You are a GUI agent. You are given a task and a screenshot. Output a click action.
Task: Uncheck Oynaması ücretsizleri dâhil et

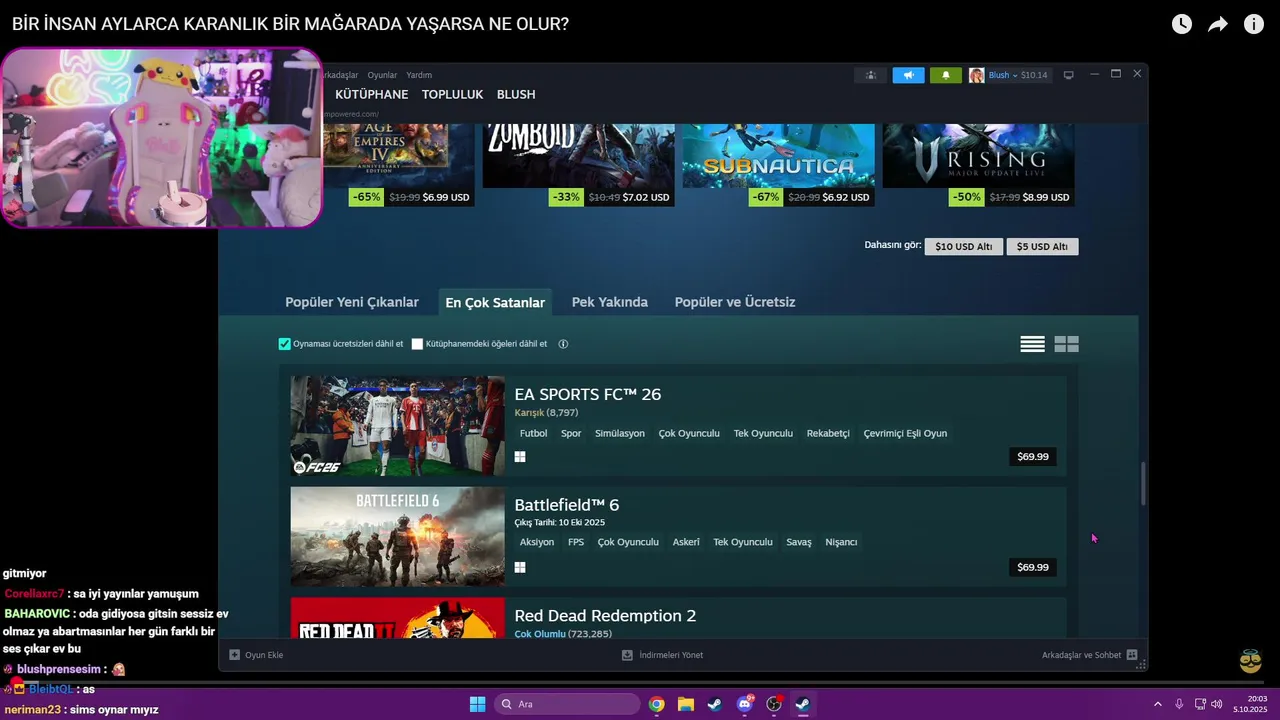[x=284, y=344]
